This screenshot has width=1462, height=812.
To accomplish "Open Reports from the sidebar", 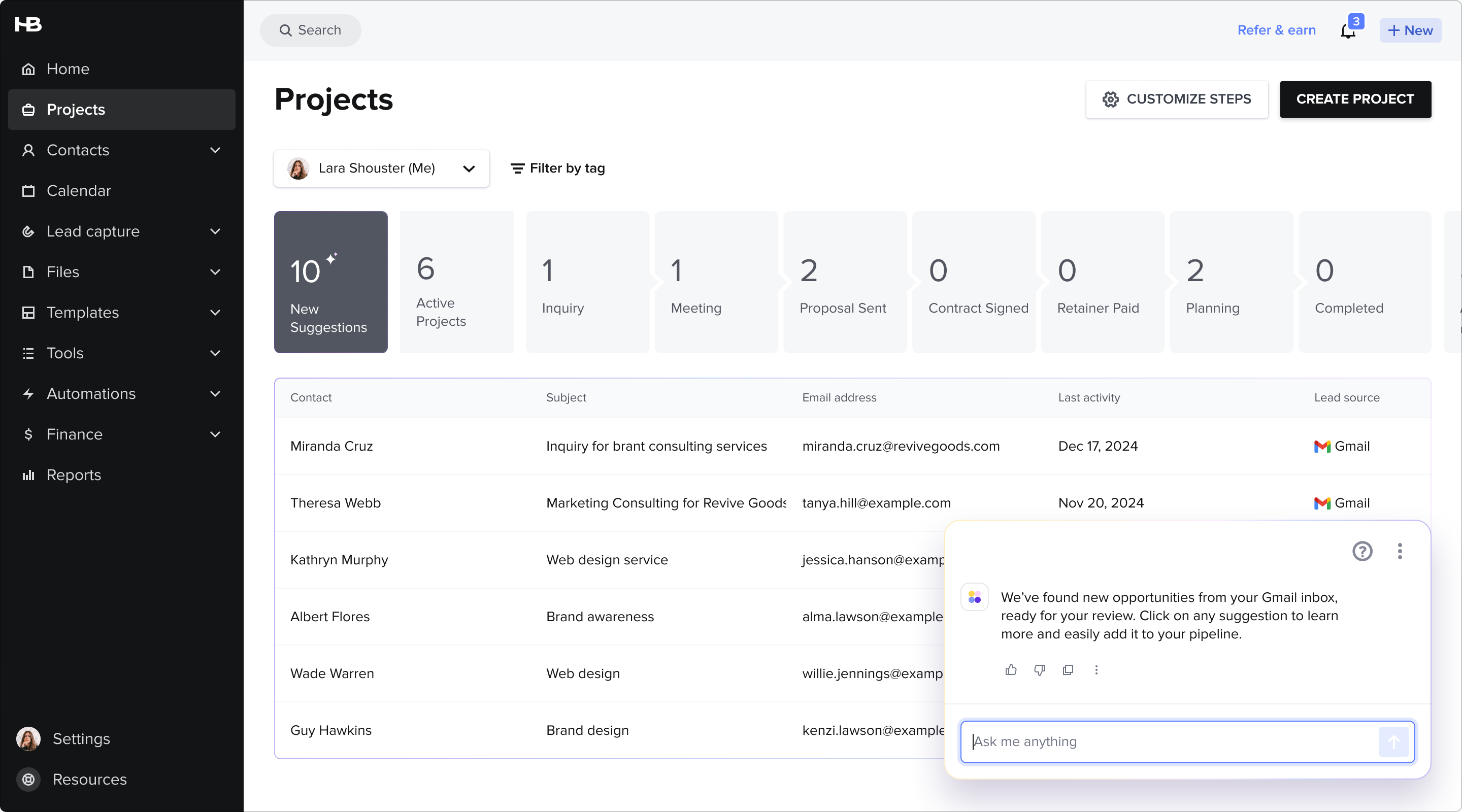I will tap(74, 475).
